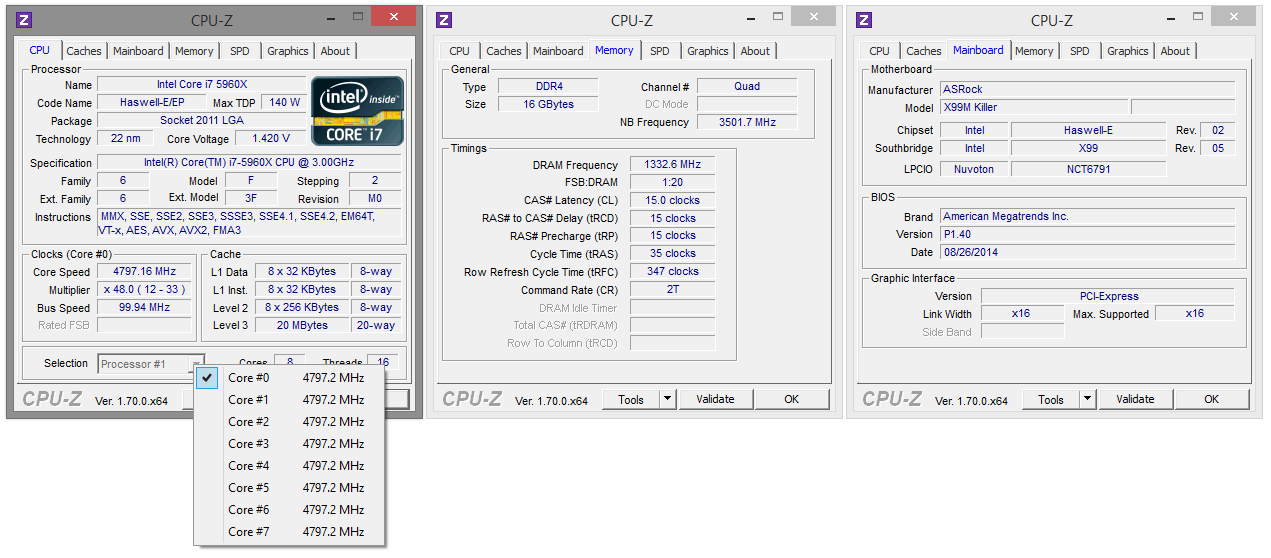Select Core #3 in the core list
The width and height of the screenshot is (1271, 558).
(289, 443)
